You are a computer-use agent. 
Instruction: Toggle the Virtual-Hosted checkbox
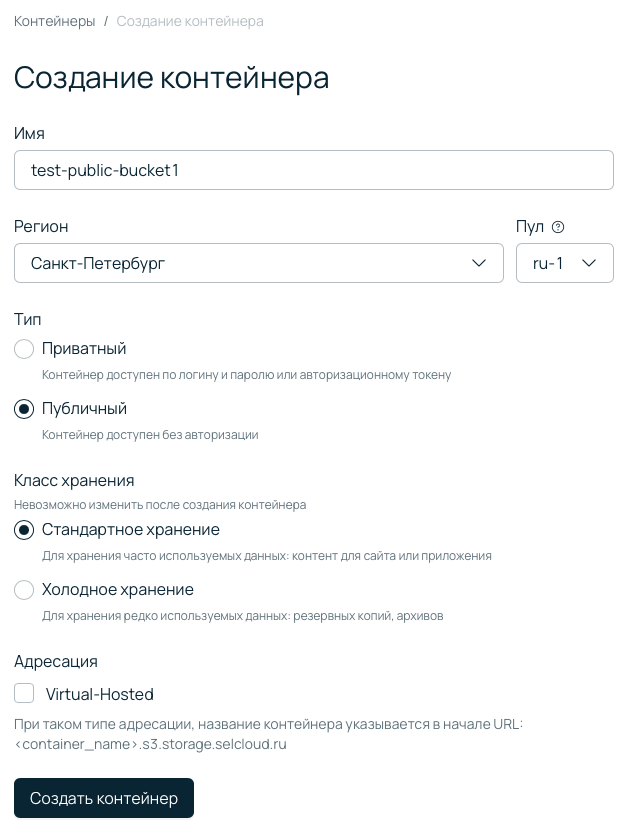tap(24, 693)
